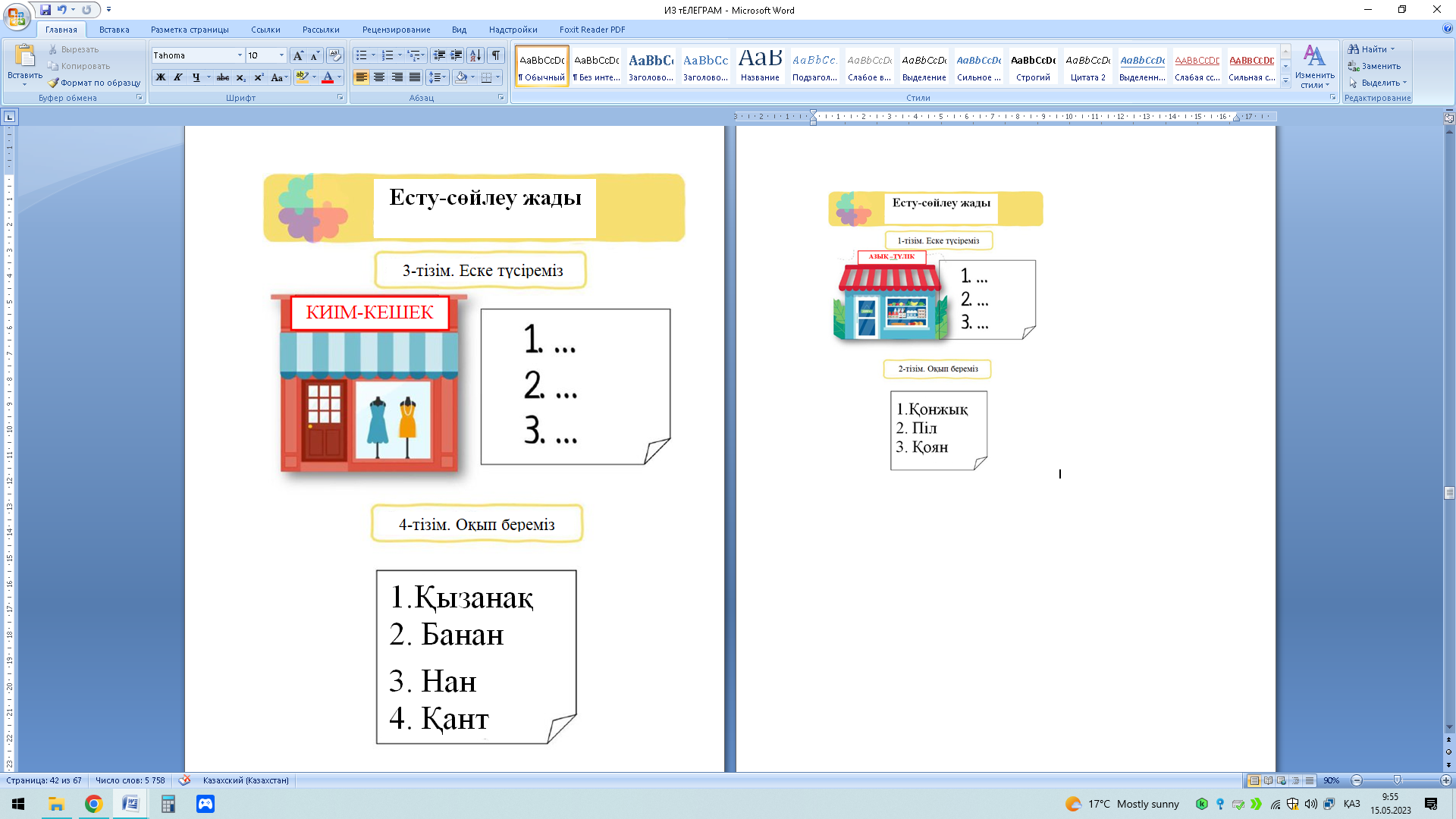Click the Sort A-Я icon
This screenshot has height=819, width=1456.
[x=475, y=55]
